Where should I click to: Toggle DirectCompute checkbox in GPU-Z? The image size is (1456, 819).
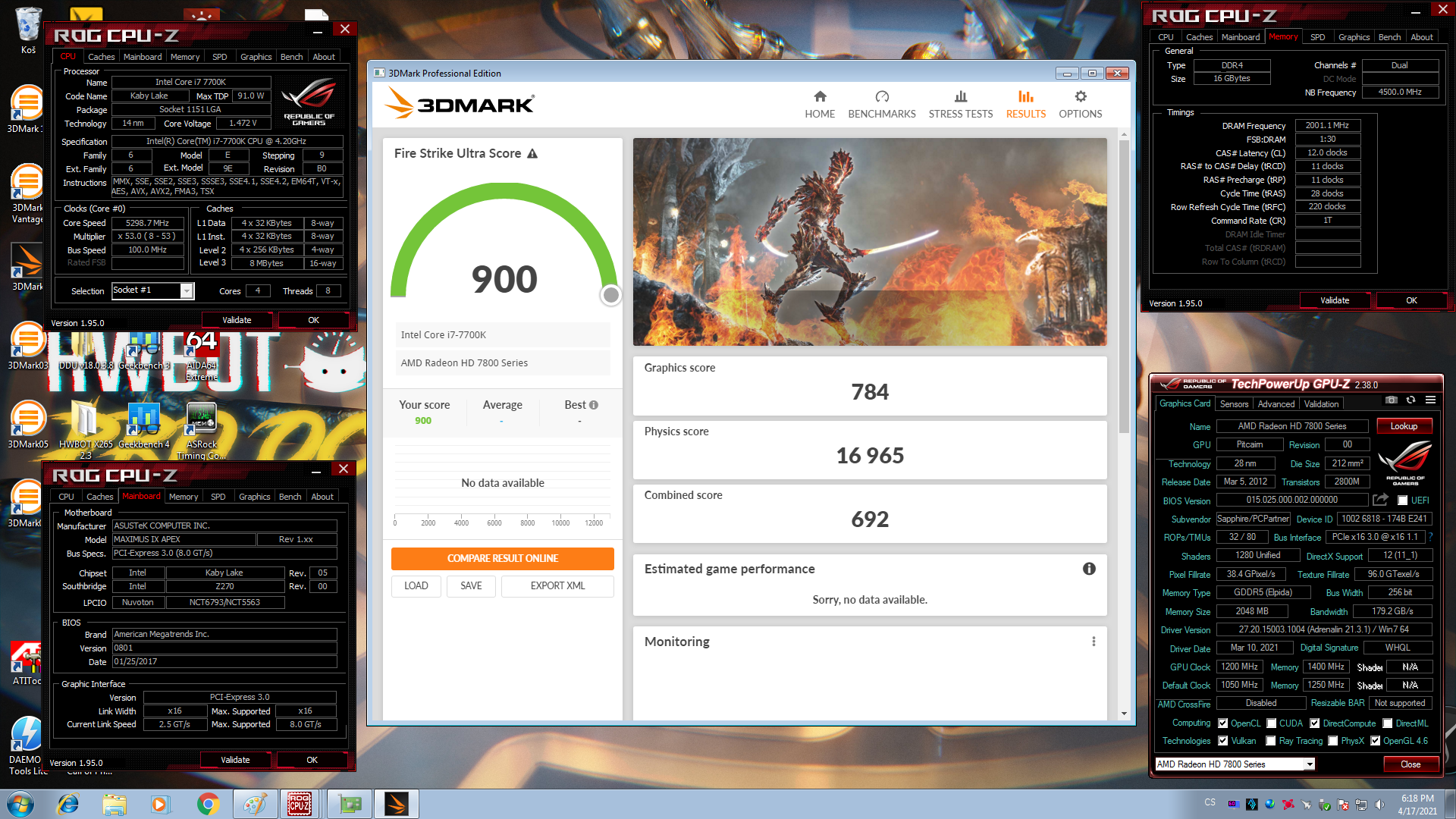click(1314, 723)
